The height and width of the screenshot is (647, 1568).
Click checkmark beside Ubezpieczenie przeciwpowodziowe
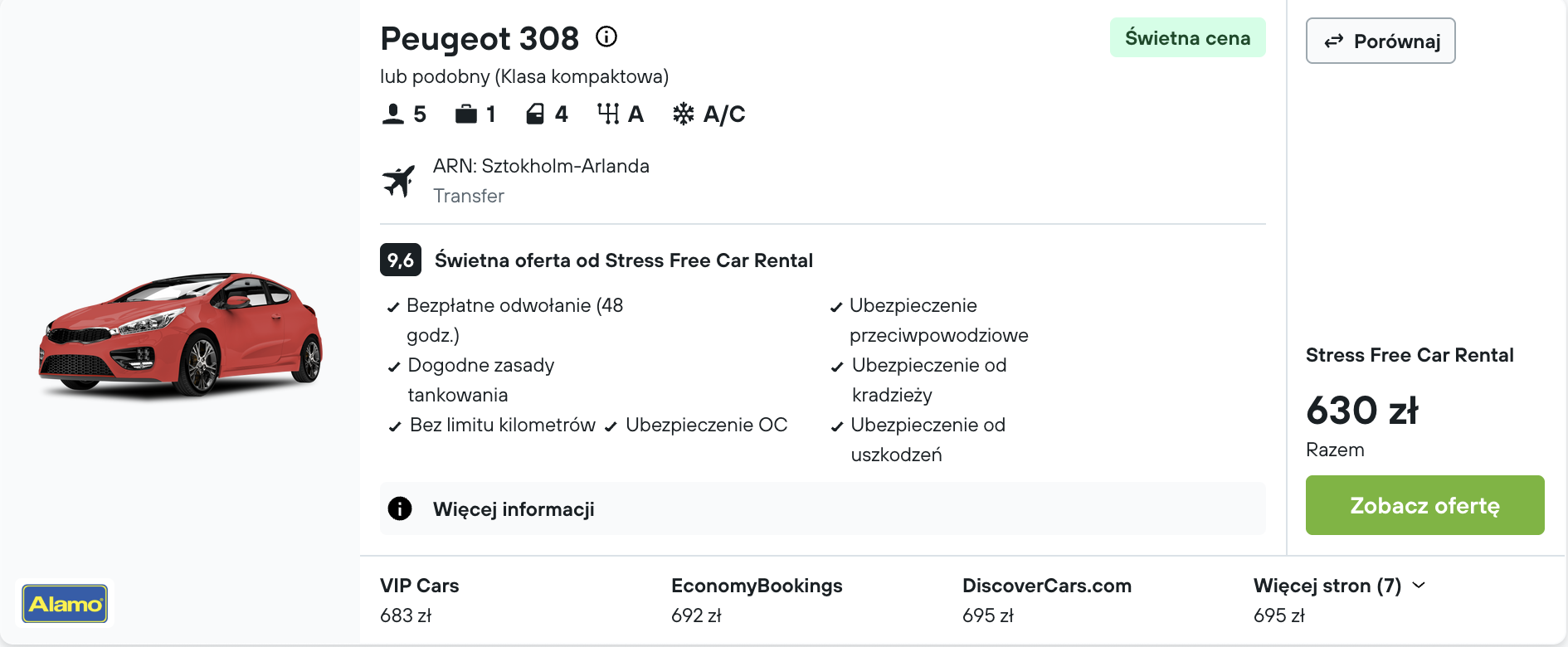pyautogui.click(x=836, y=307)
